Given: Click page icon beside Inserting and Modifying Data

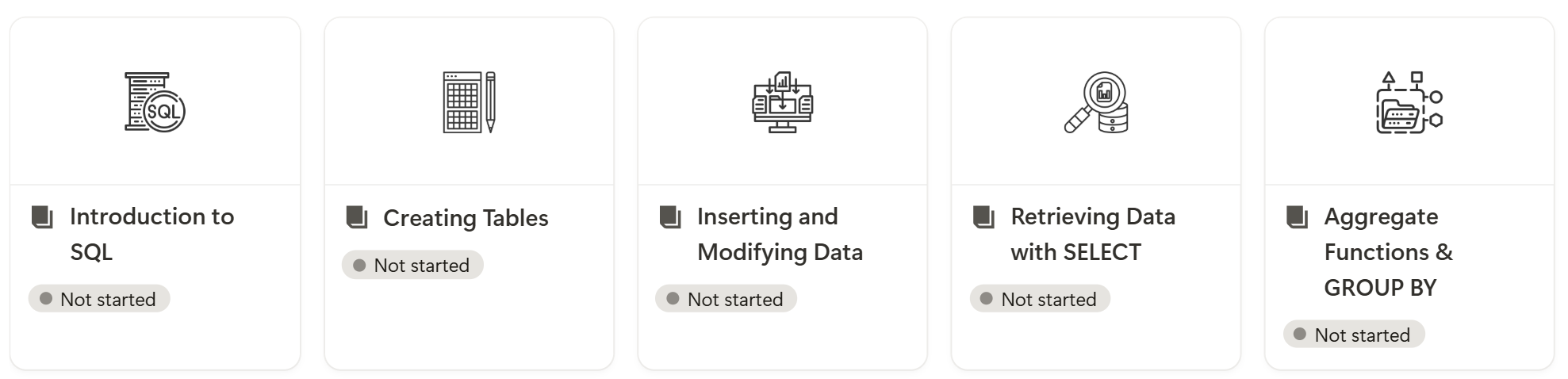Looking at the screenshot, I should (x=670, y=216).
